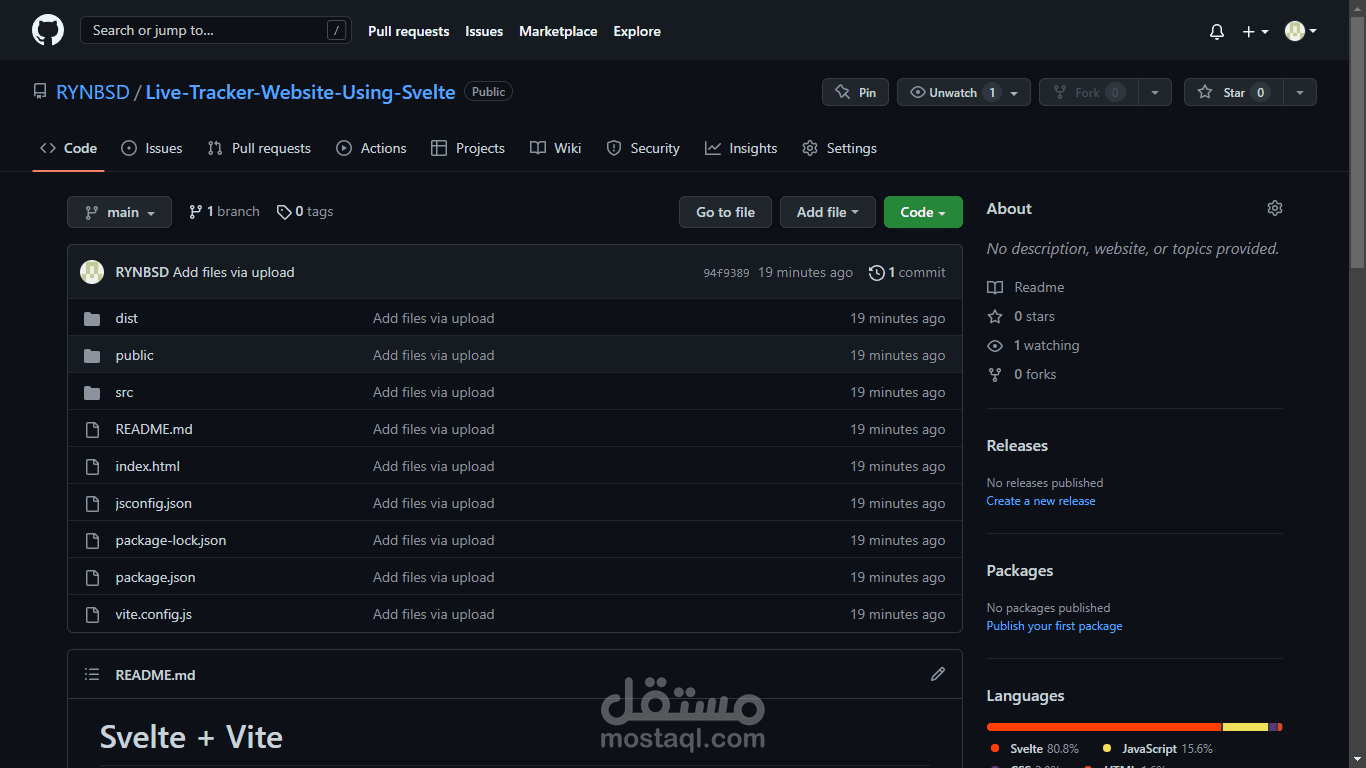View 1 watching in About sidebar
Viewport: 1366px width, 768px height.
point(1033,345)
